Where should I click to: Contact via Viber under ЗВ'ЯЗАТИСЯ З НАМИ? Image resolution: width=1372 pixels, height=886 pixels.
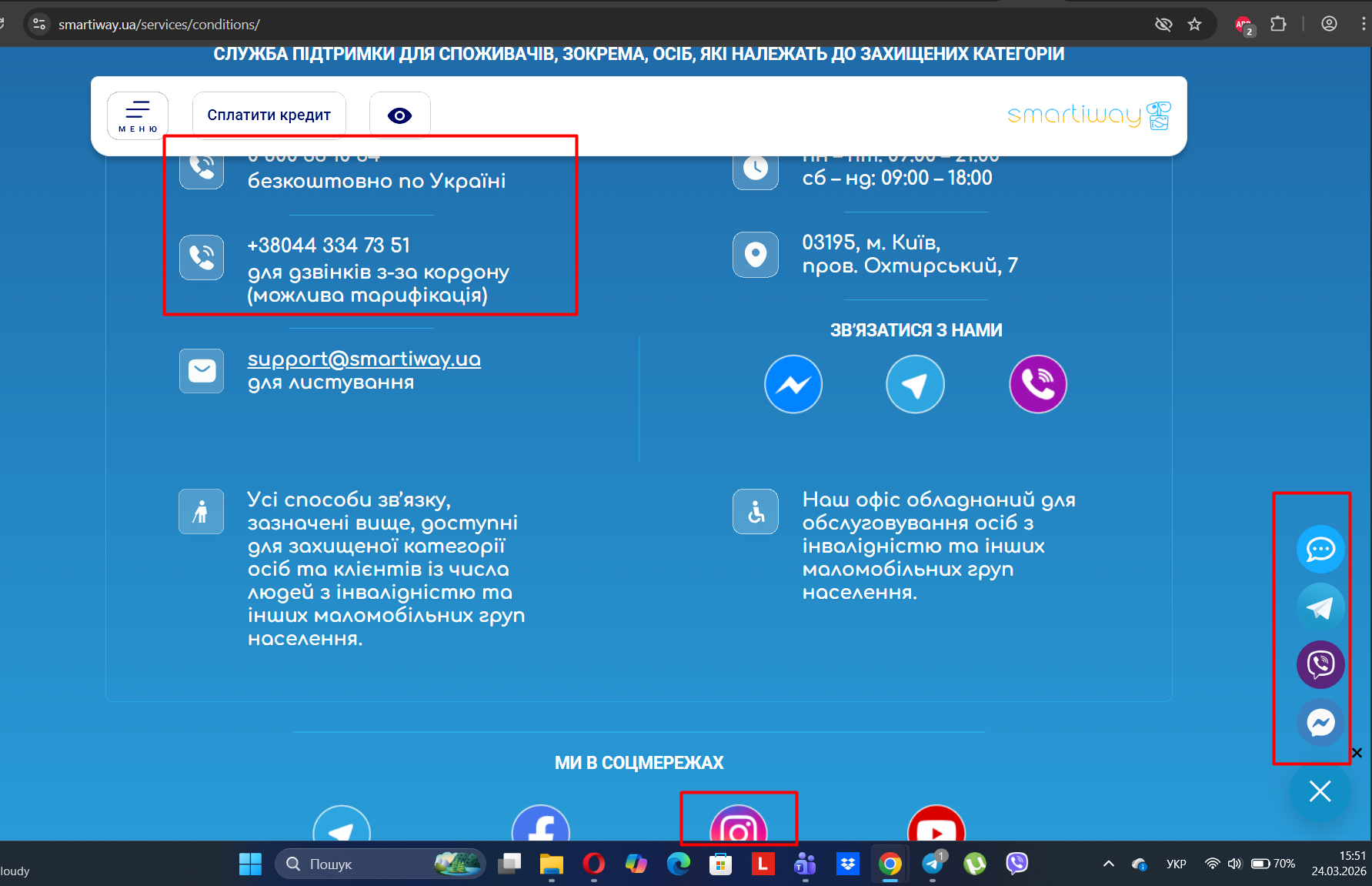click(x=1038, y=384)
